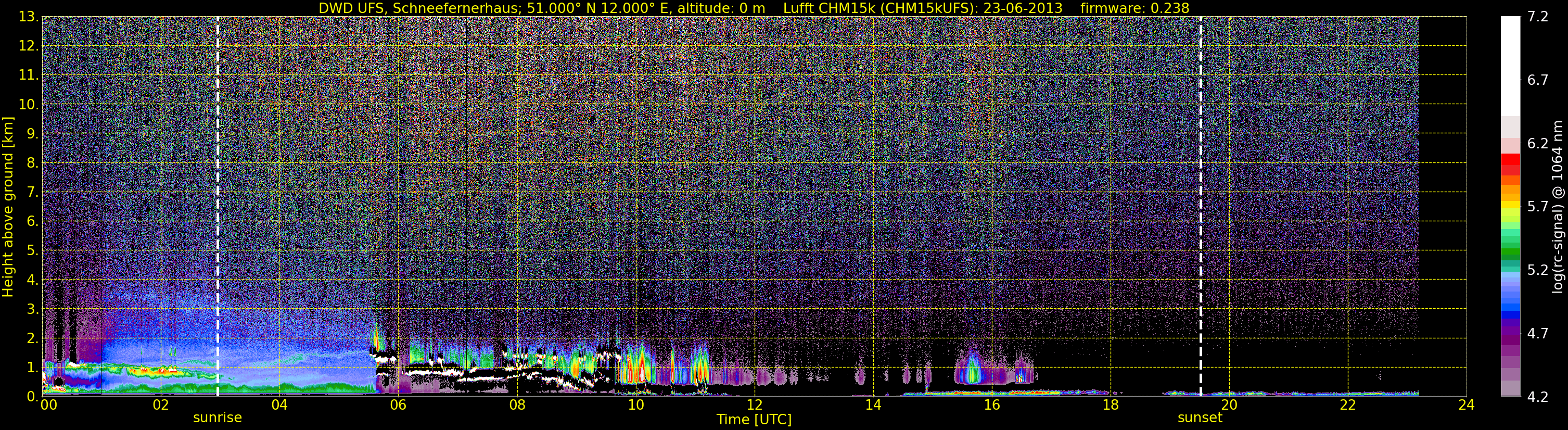The width and height of the screenshot is (1568, 430).
Task: Click the time axis tick label 14
Action: [x=873, y=406]
